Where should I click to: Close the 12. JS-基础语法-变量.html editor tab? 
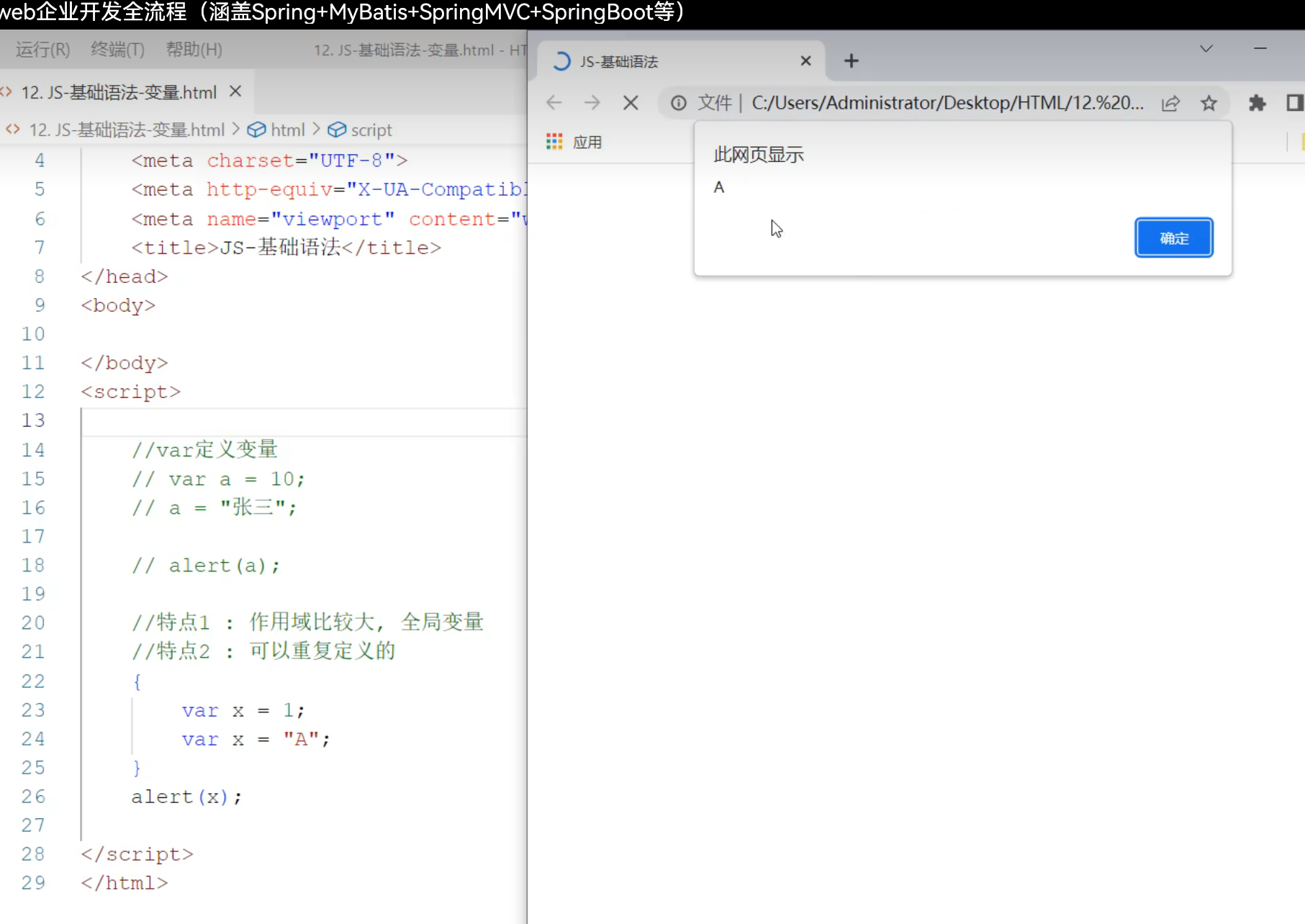point(235,91)
